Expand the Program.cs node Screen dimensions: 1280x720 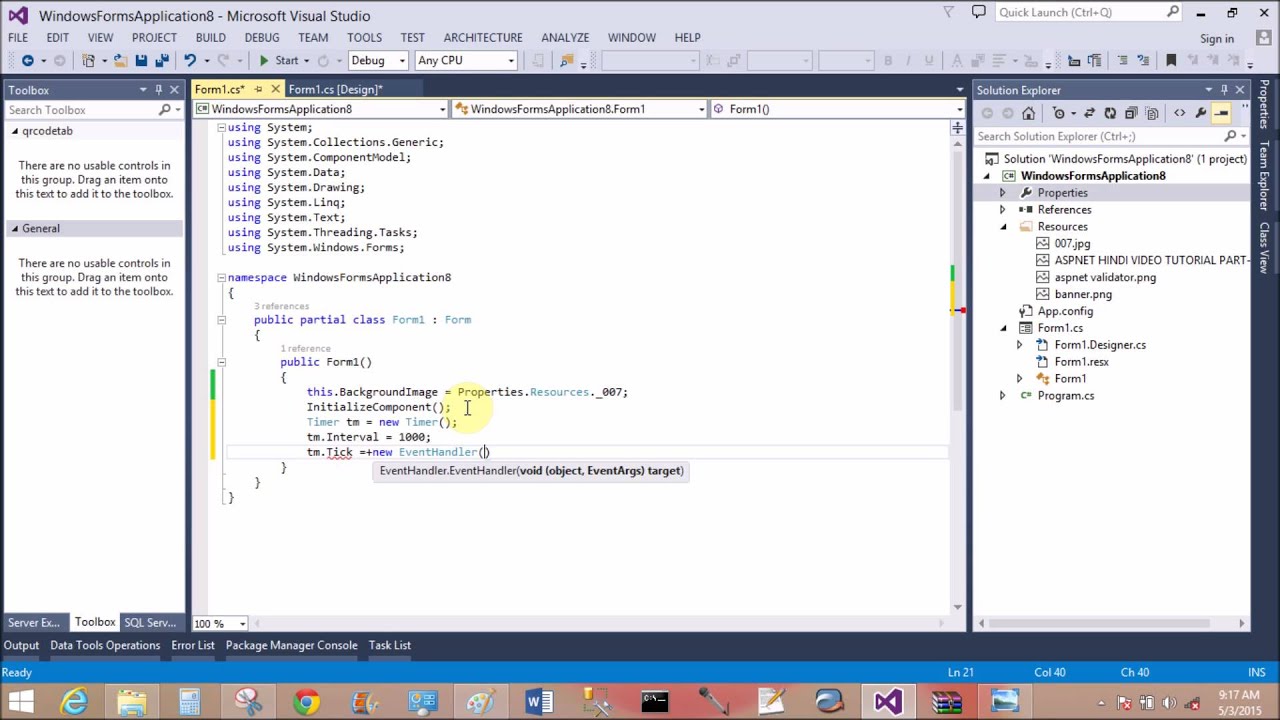point(1002,396)
